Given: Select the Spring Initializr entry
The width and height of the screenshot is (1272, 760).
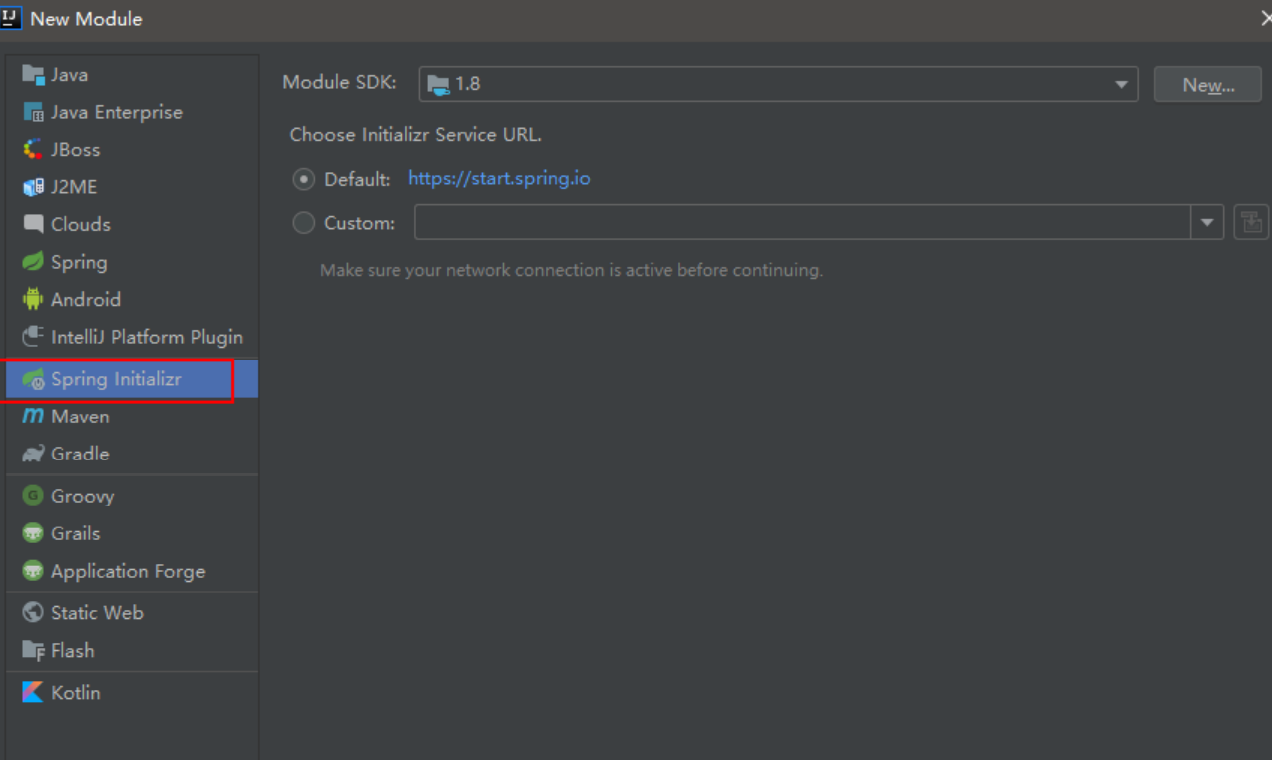Looking at the screenshot, I should tap(132, 380).
